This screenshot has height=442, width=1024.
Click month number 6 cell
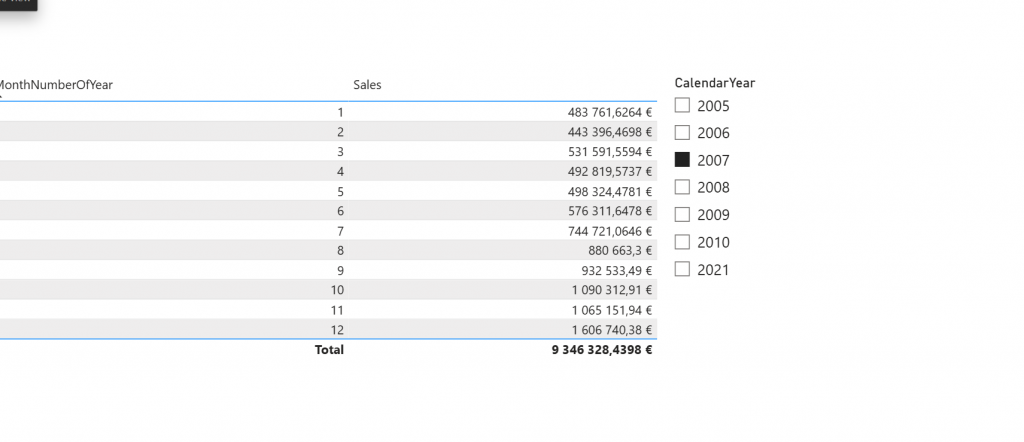click(340, 211)
